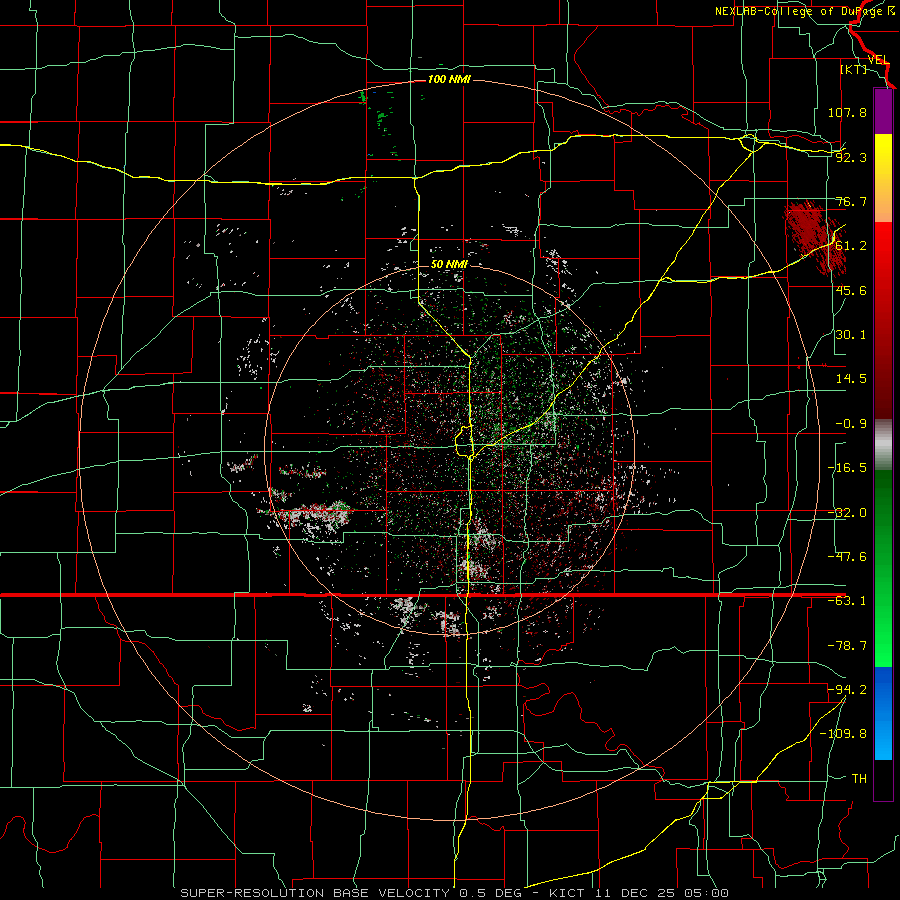Click the Super-Resolution Base Velocity caption
The image size is (900, 900).
[455, 893]
